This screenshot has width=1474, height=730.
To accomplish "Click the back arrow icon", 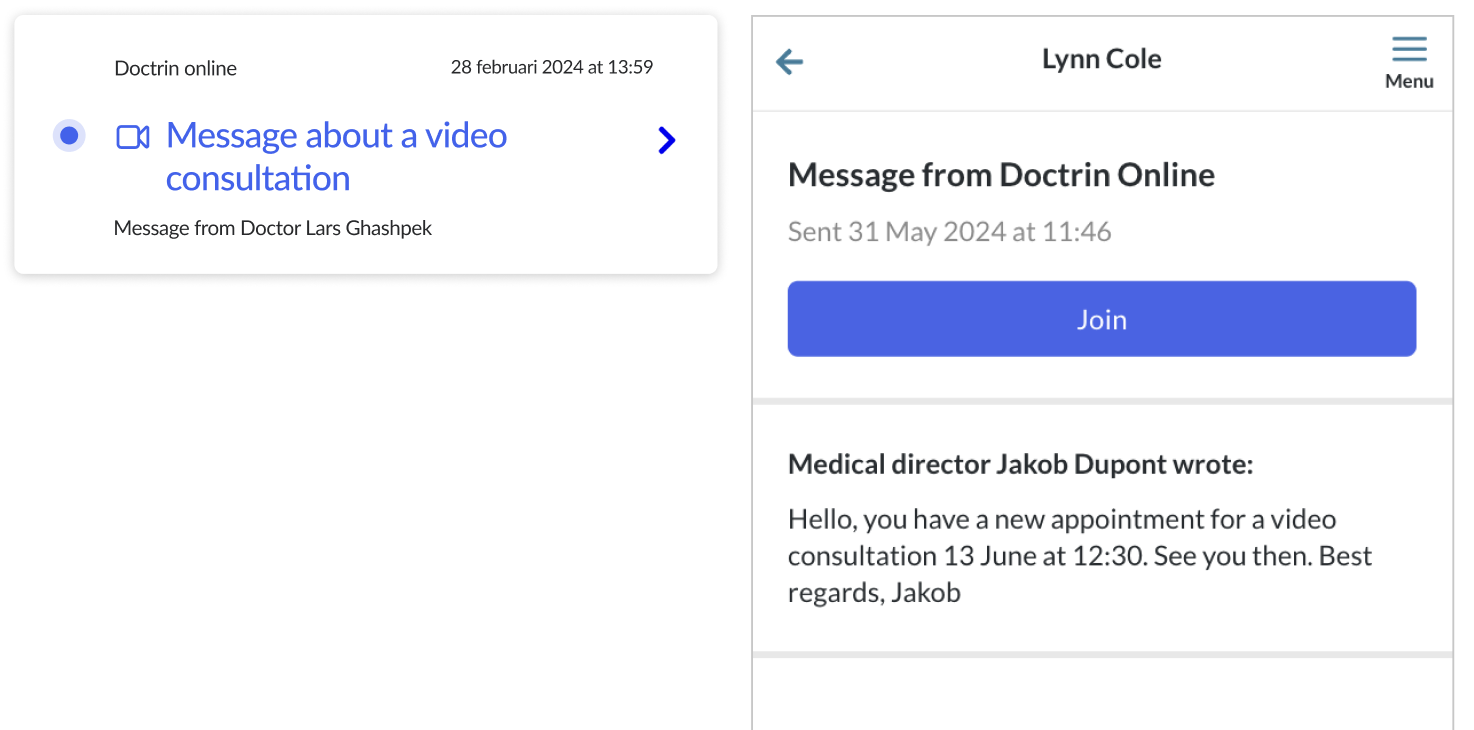I will [x=790, y=62].
